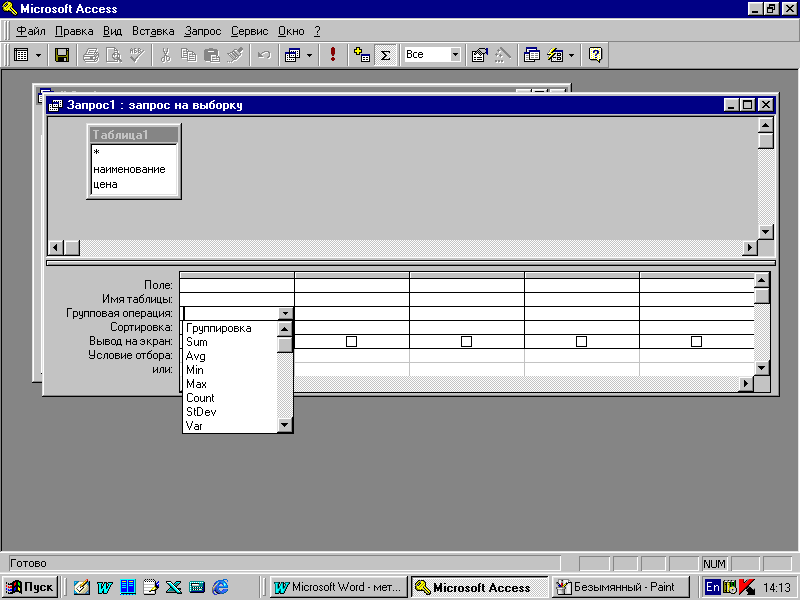Screen dimensions: 800x600
Task: Select цена field in Таблица1
Action: 134,184
